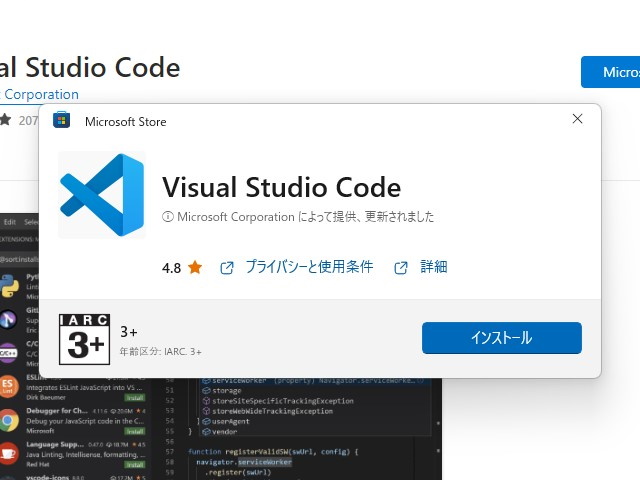
Task: Click Install badge on ESLint extension row
Action: coord(134,398)
